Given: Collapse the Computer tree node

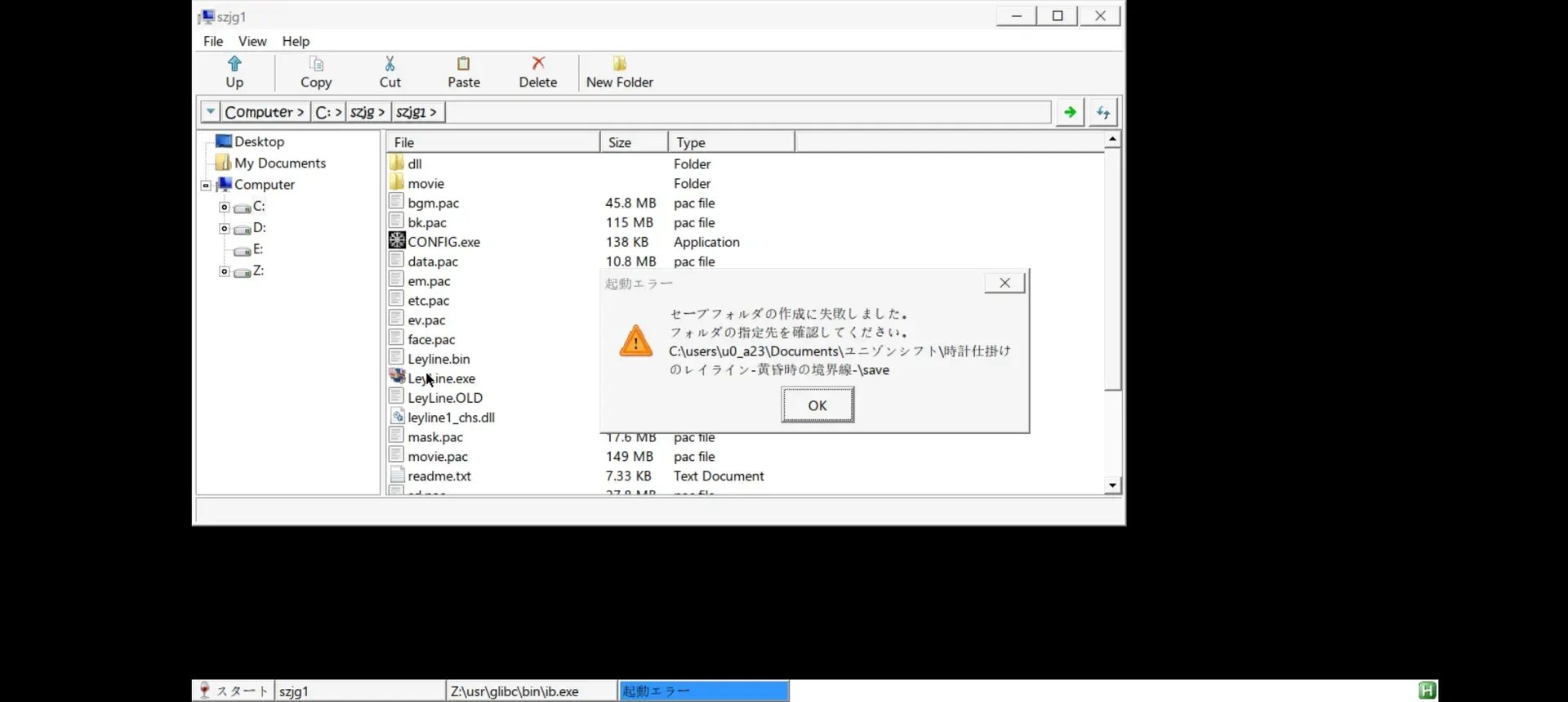Looking at the screenshot, I should (206, 186).
